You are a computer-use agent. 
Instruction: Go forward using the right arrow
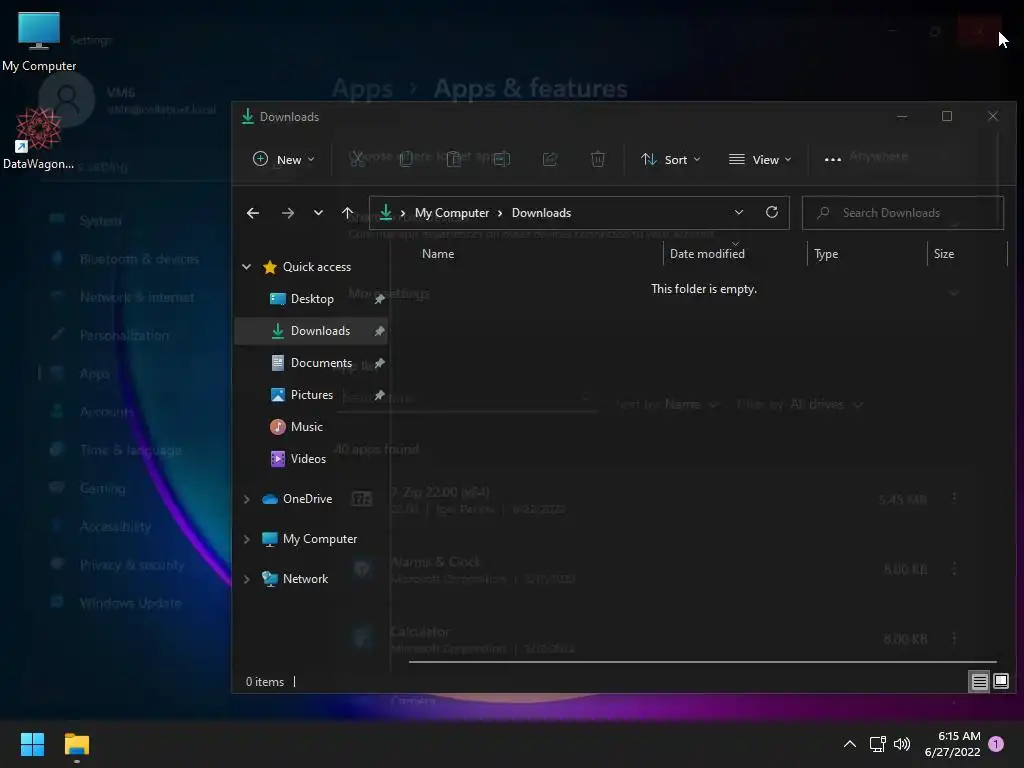pyautogui.click(x=287, y=213)
